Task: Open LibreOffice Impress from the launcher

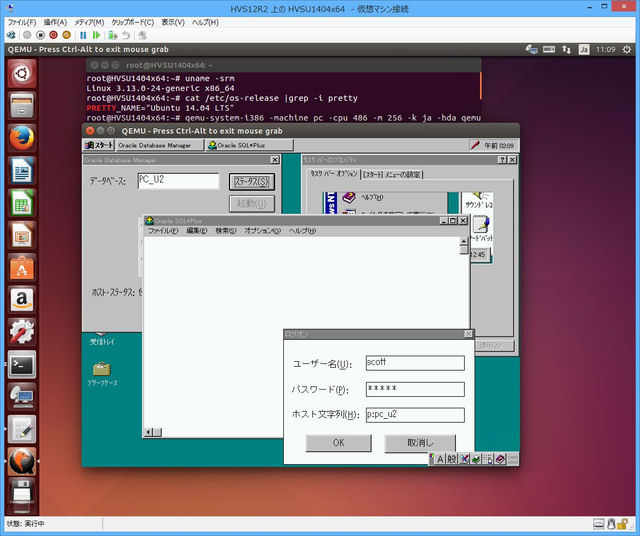Action: coord(22,235)
